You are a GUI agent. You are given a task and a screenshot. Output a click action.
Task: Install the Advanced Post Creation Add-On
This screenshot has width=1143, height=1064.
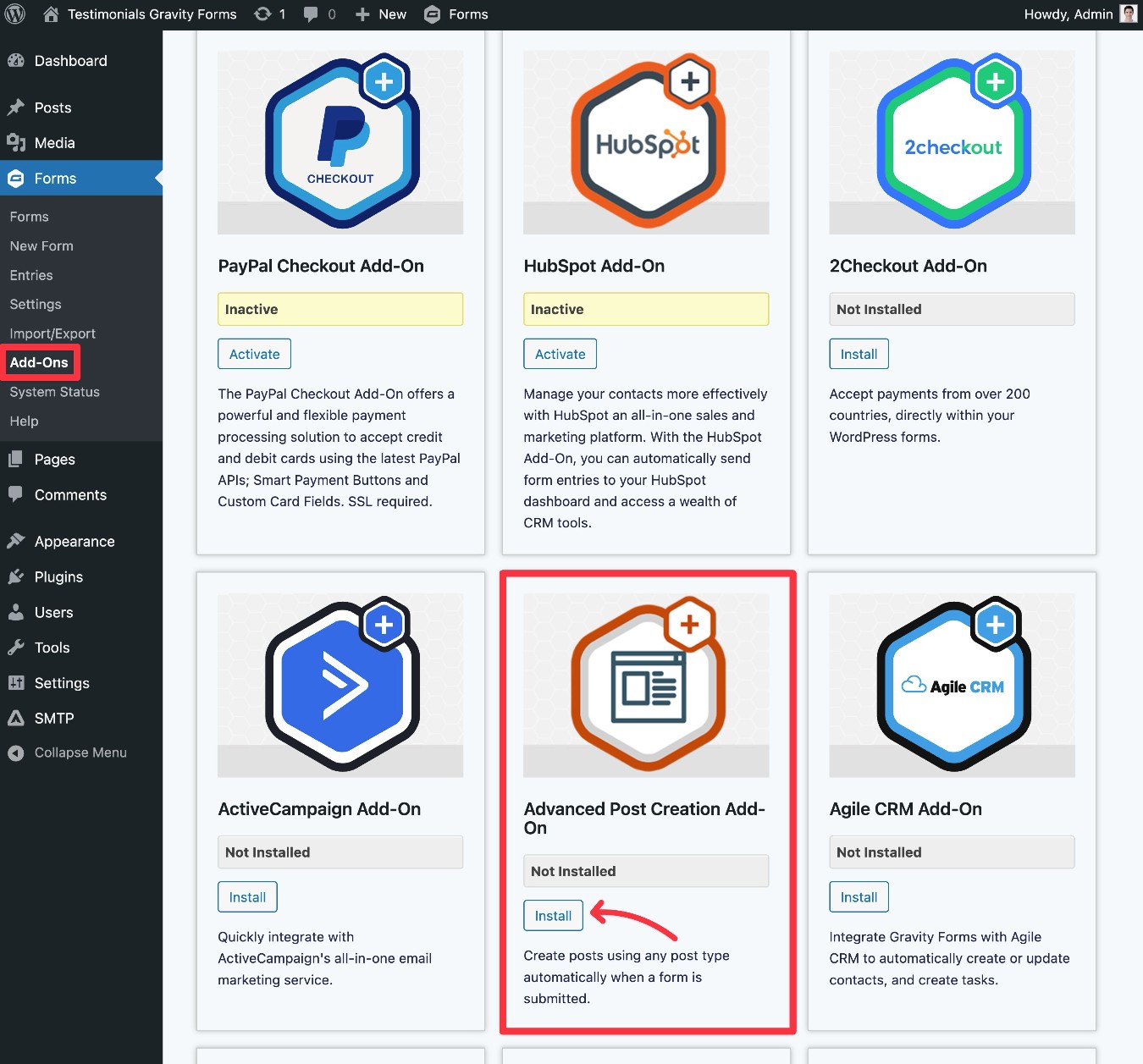point(553,915)
